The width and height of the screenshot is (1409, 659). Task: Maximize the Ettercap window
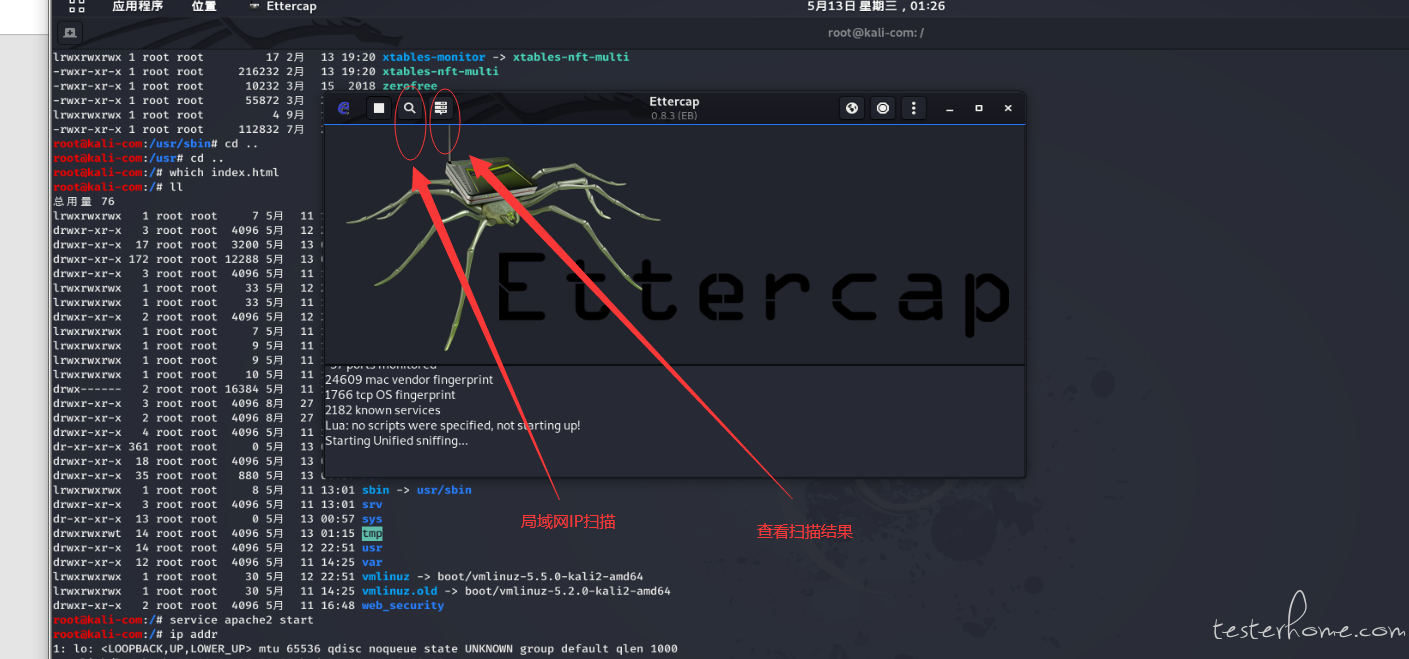pyautogui.click(x=979, y=108)
